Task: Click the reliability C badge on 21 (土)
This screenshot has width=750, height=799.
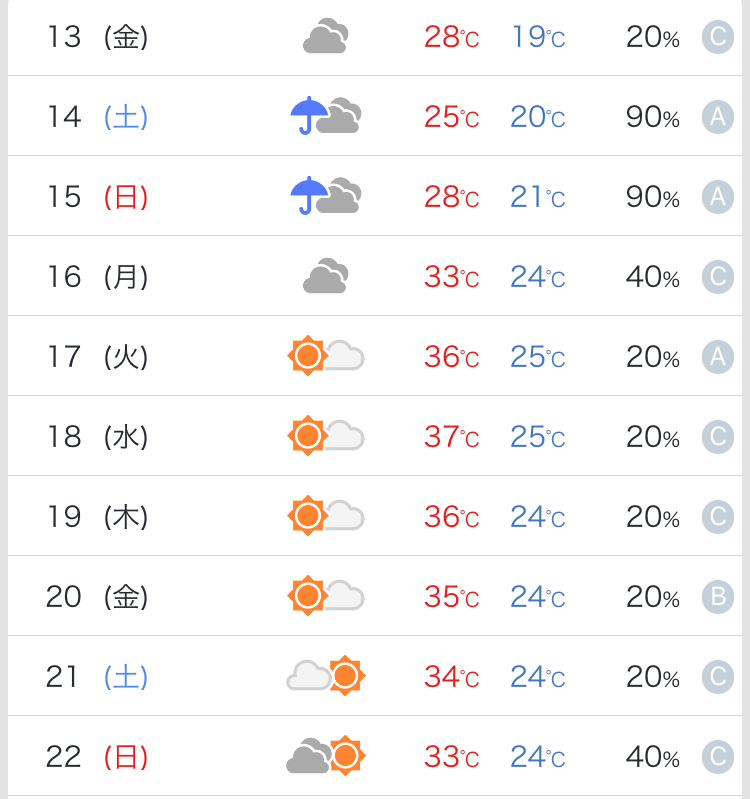Action: [x=717, y=677]
